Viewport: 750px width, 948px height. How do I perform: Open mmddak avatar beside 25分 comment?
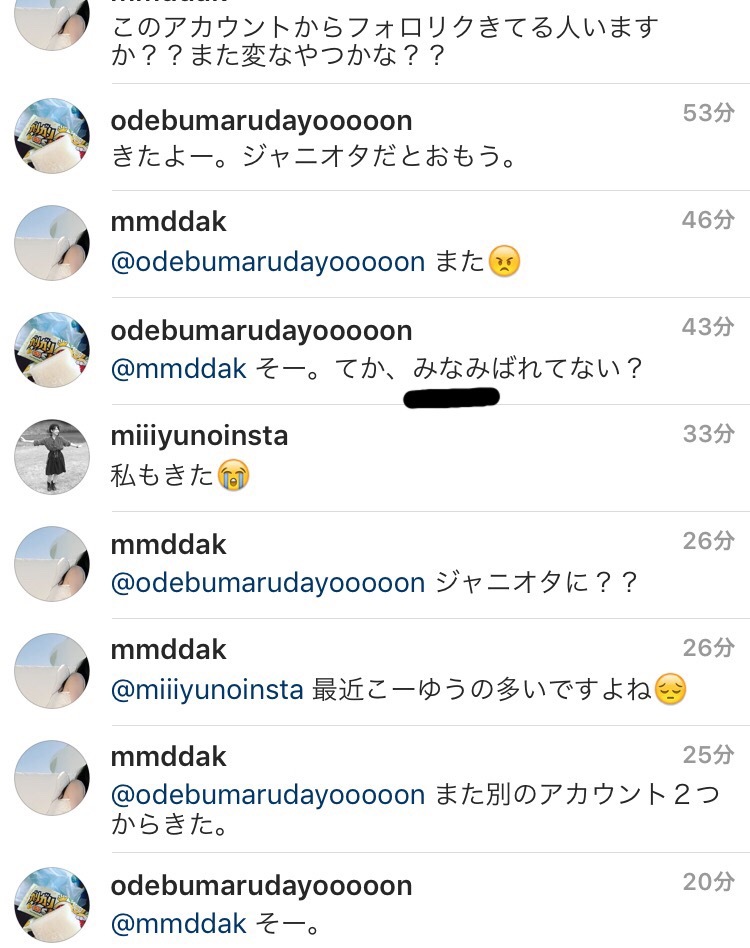[x=52, y=778]
